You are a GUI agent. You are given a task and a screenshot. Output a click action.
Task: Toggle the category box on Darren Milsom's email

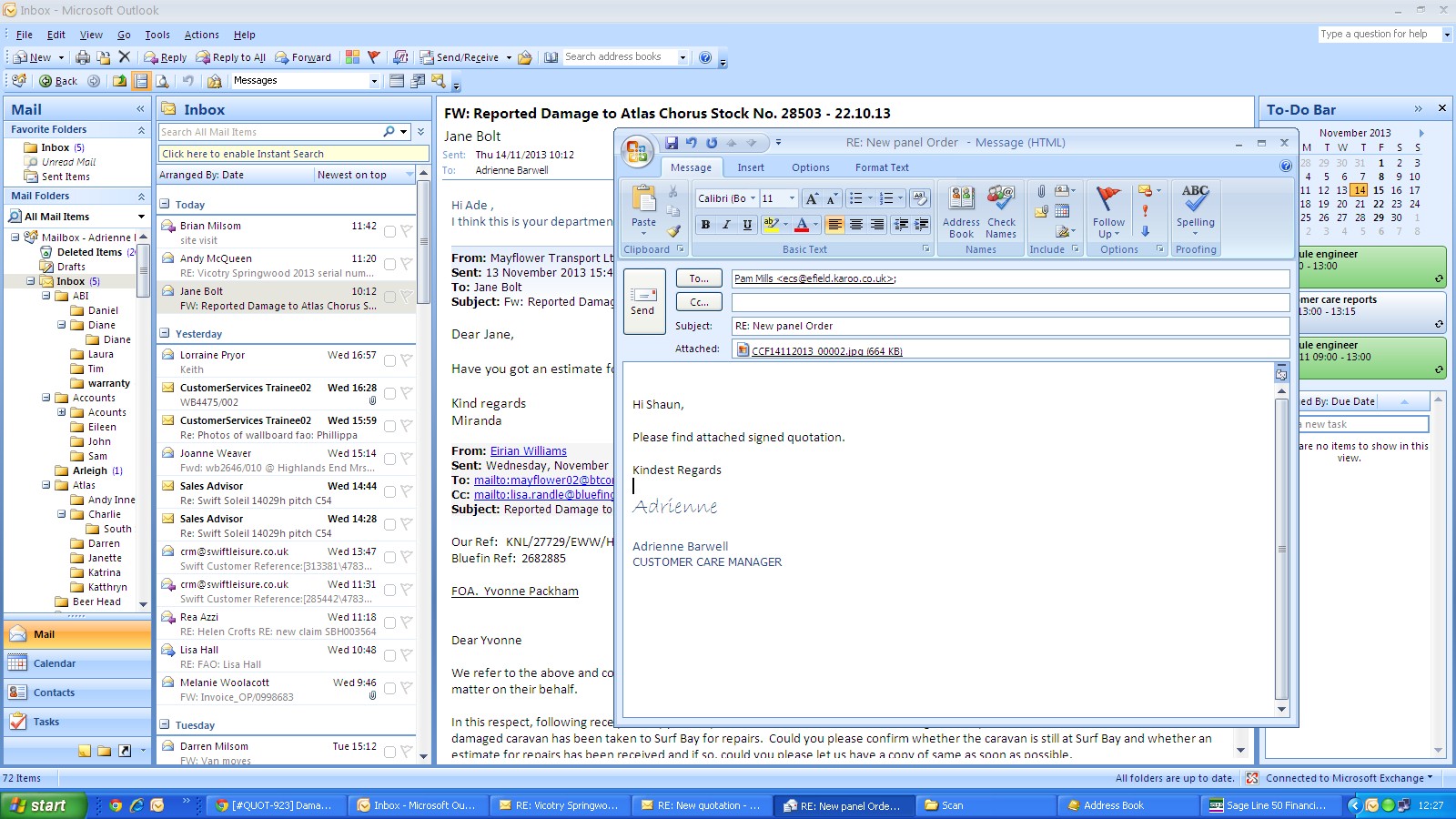click(389, 752)
